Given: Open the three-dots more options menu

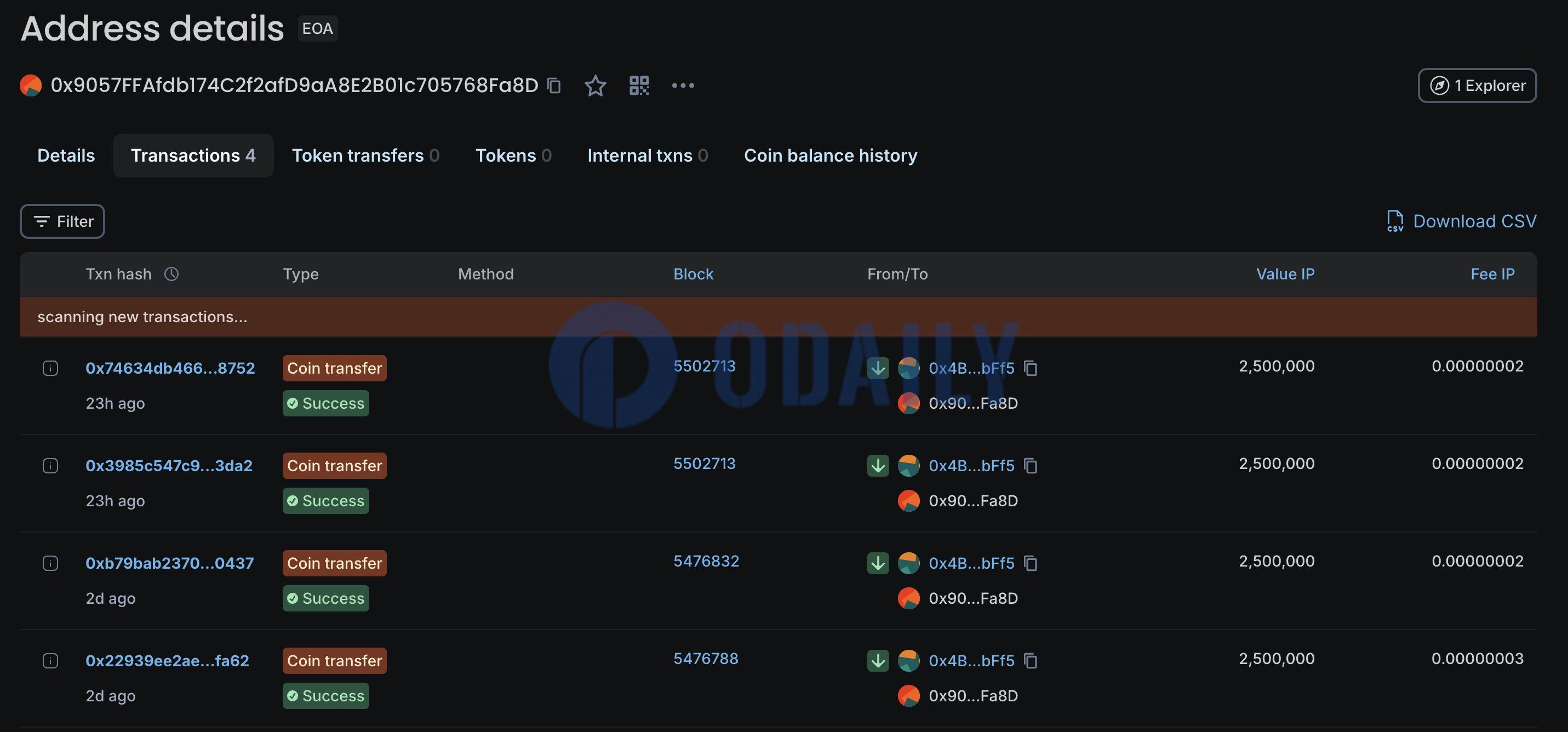Looking at the screenshot, I should click(682, 85).
